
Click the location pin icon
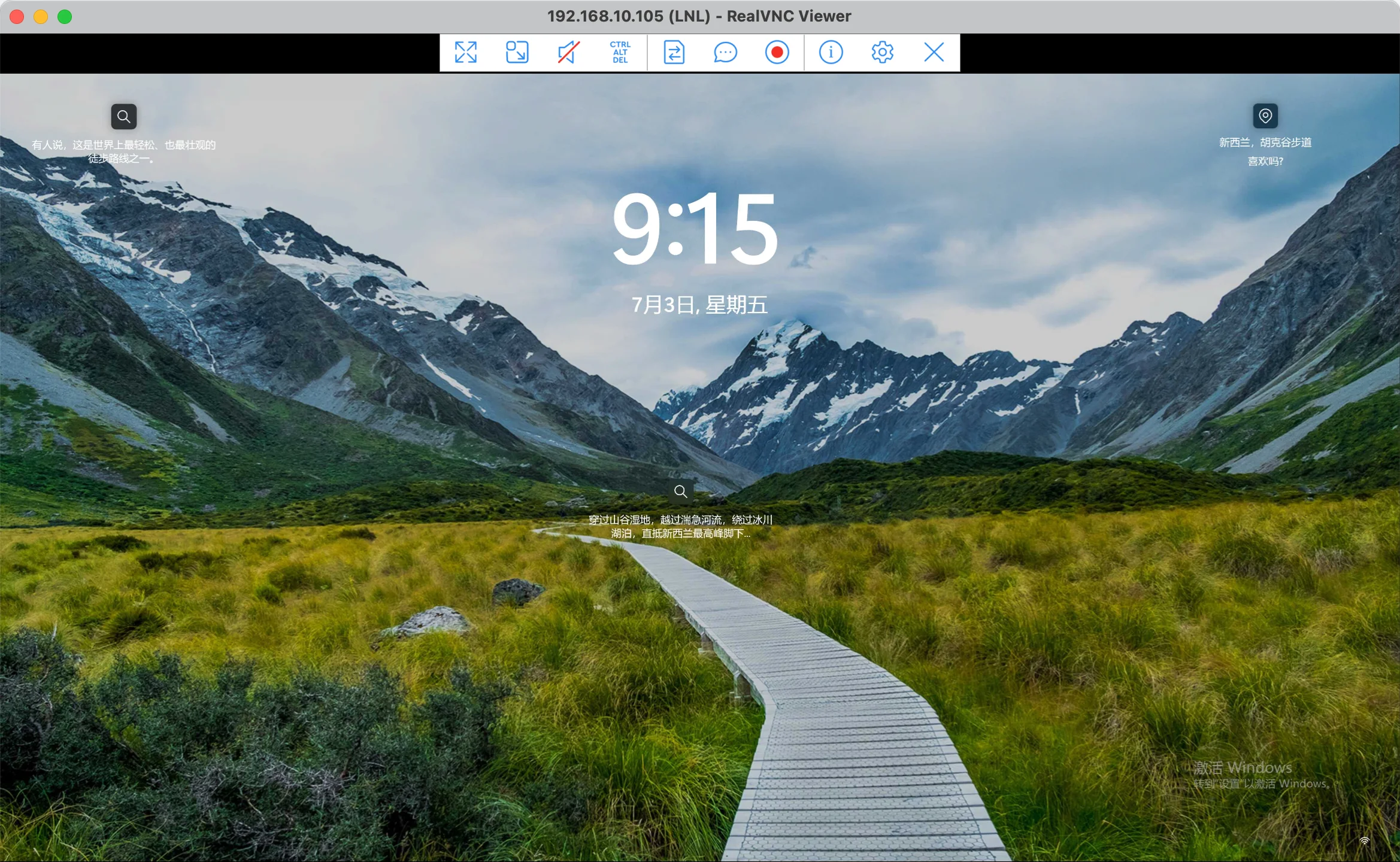pos(1265,116)
